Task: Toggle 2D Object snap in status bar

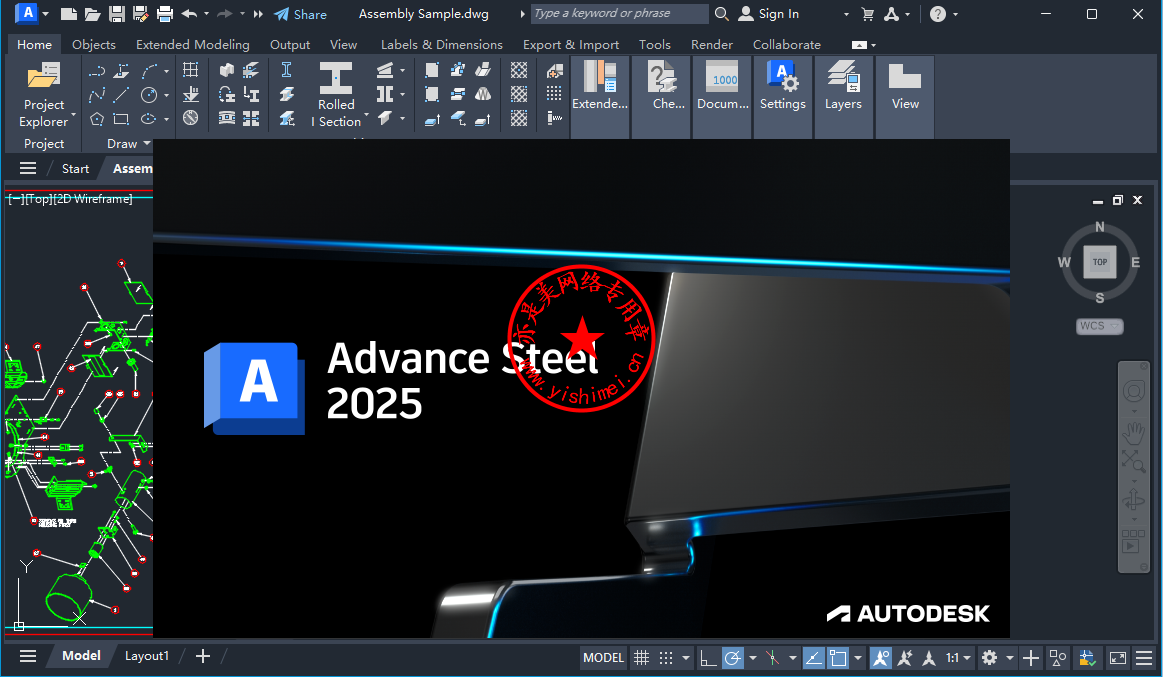Action: coord(838,658)
